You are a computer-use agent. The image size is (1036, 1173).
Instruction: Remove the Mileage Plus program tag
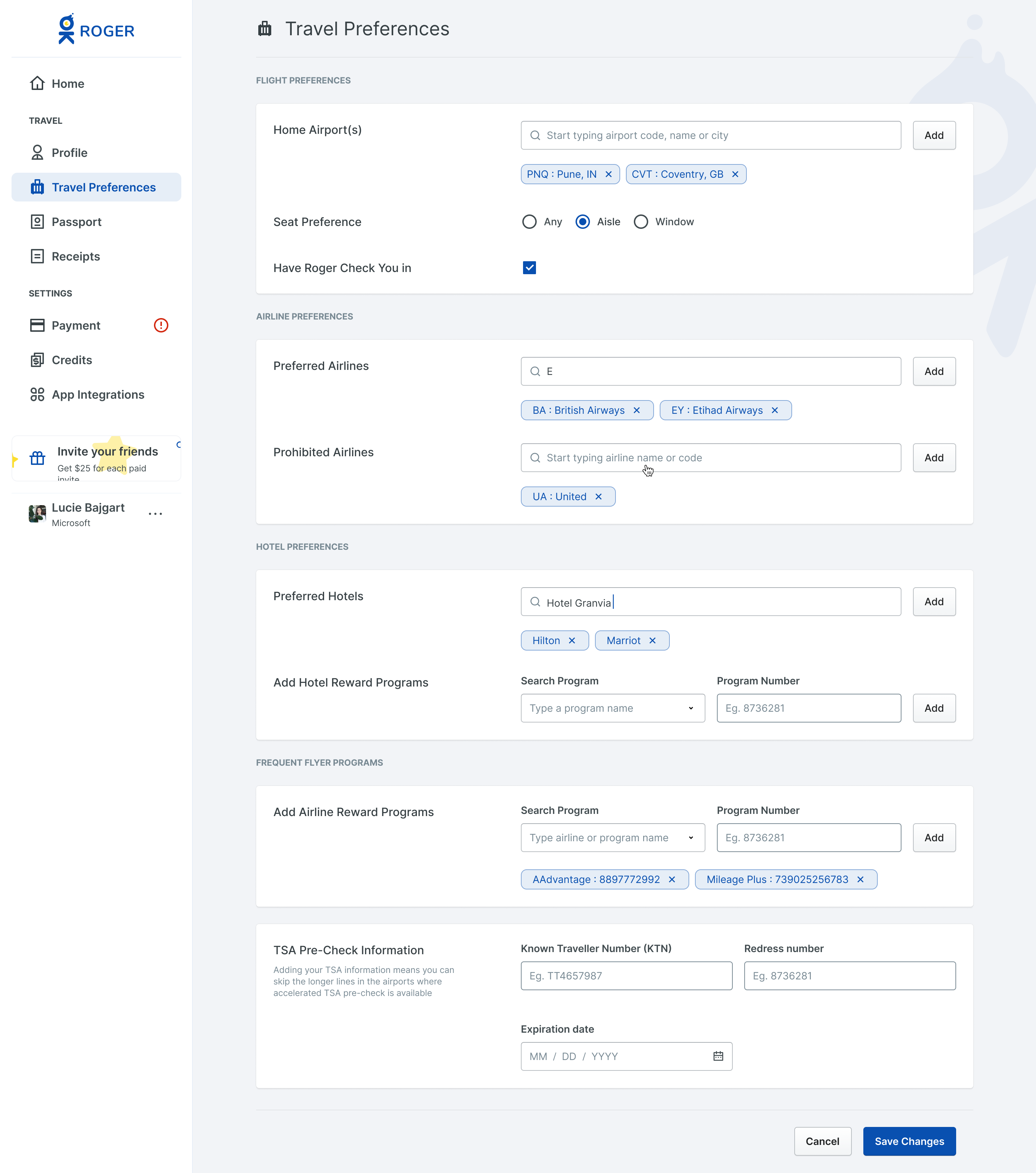[x=860, y=880]
